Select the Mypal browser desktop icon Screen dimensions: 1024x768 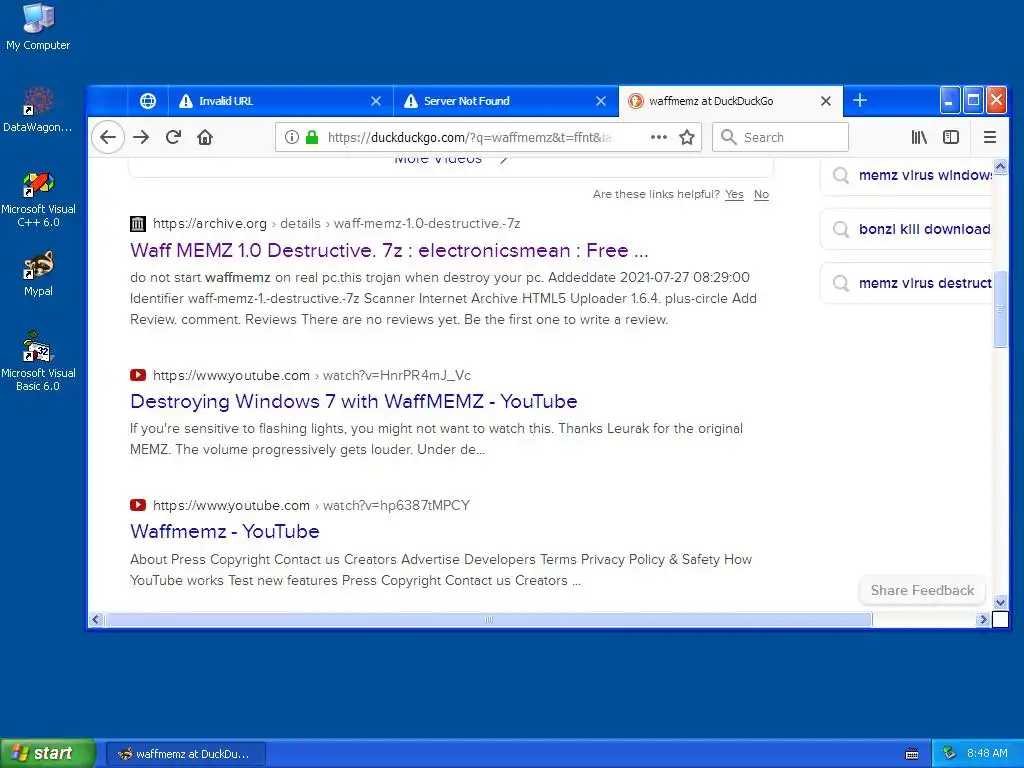[x=38, y=274]
